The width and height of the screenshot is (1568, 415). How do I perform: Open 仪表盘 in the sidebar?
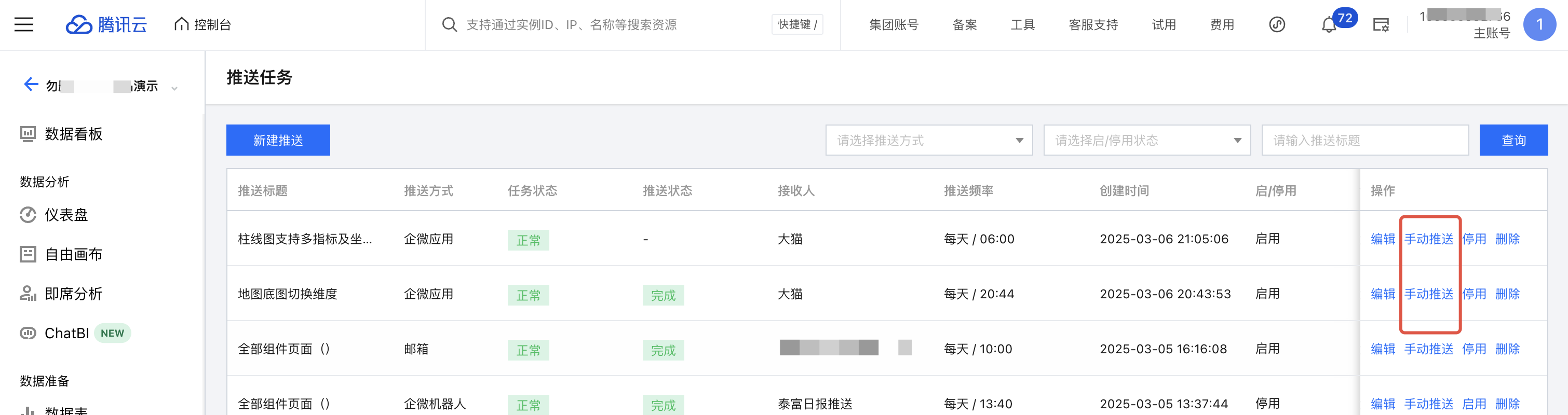point(66,215)
